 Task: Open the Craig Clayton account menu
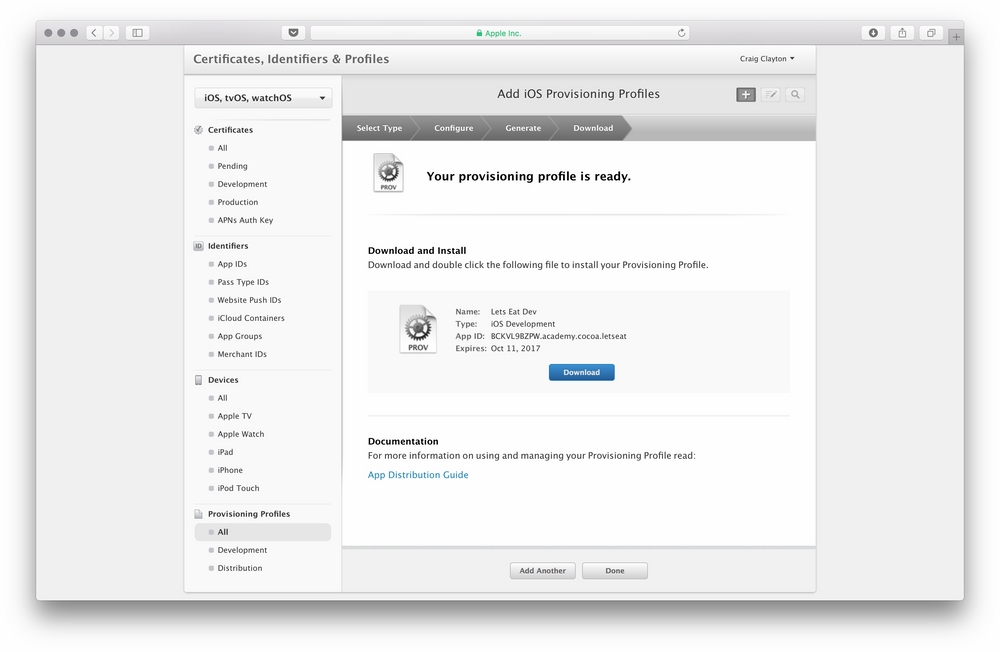[767, 59]
